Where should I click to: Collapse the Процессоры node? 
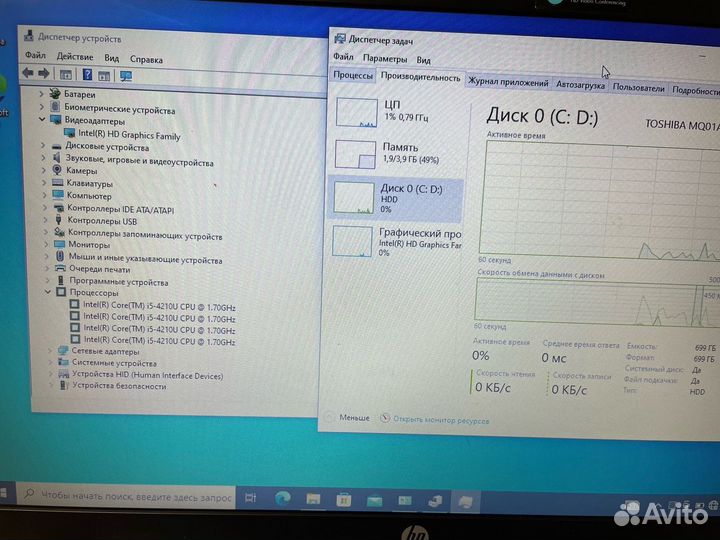tap(48, 292)
